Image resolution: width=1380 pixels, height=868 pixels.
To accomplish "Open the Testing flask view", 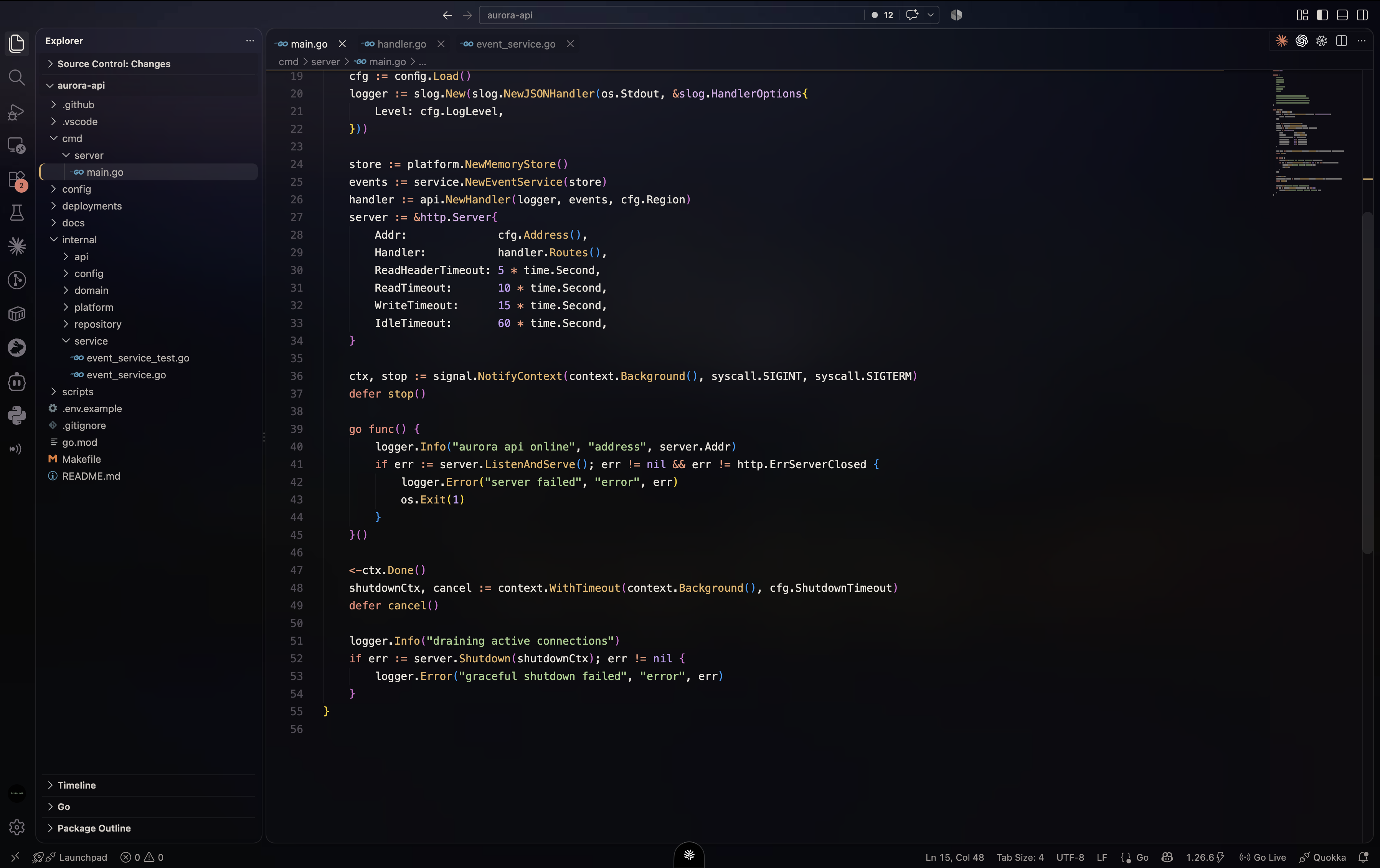I will click(x=17, y=213).
